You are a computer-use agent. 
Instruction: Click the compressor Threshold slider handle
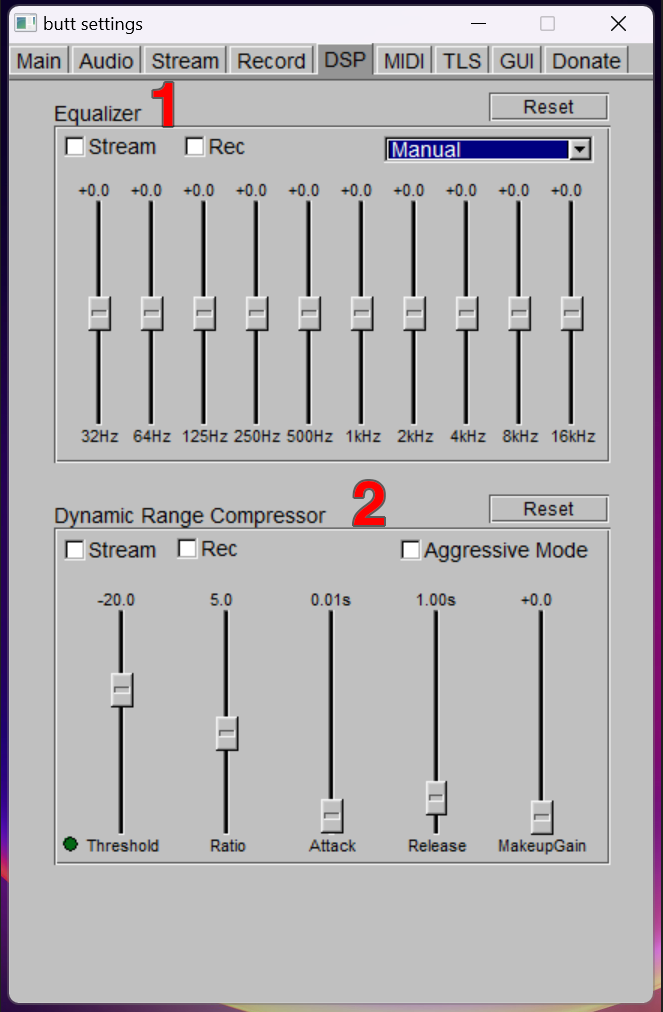[x=122, y=690]
